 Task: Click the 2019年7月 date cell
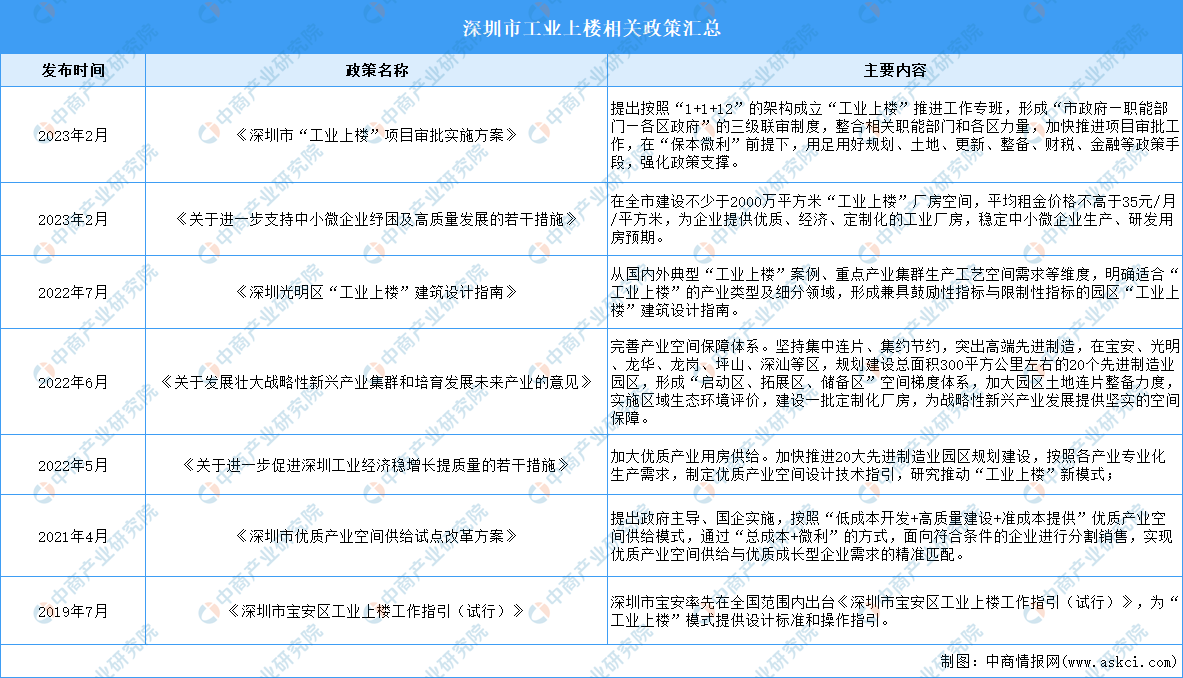(73, 612)
